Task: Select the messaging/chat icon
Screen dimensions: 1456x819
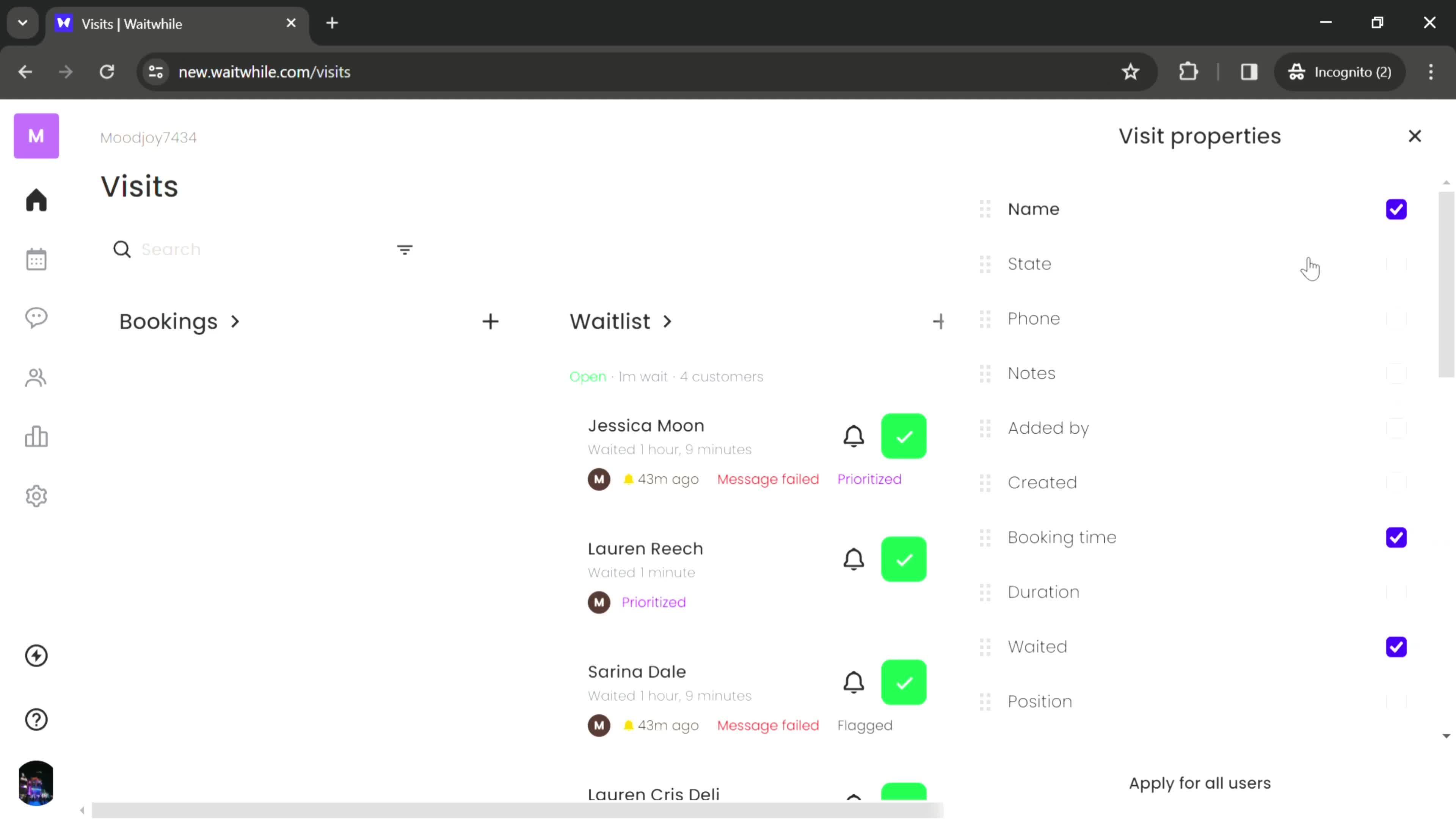Action: click(x=36, y=318)
